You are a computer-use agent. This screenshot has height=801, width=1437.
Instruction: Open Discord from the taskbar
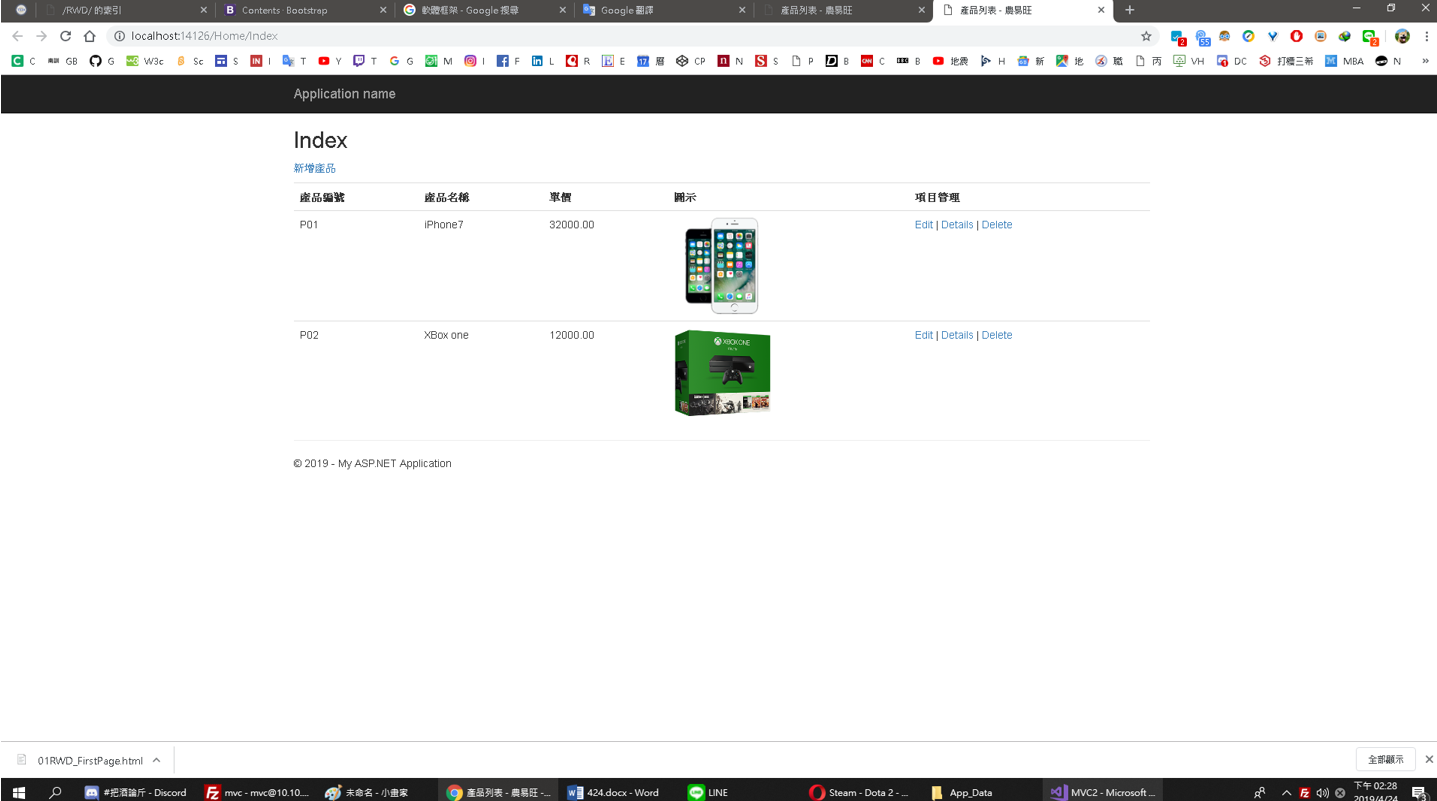136,792
